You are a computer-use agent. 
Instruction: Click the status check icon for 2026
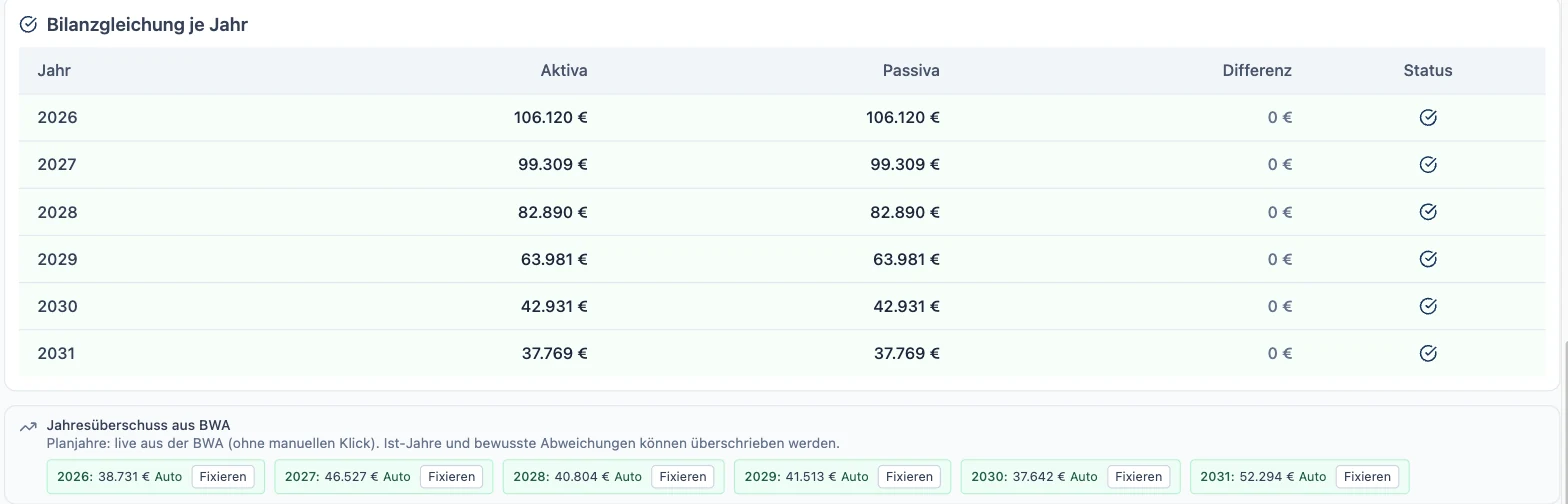click(1428, 118)
